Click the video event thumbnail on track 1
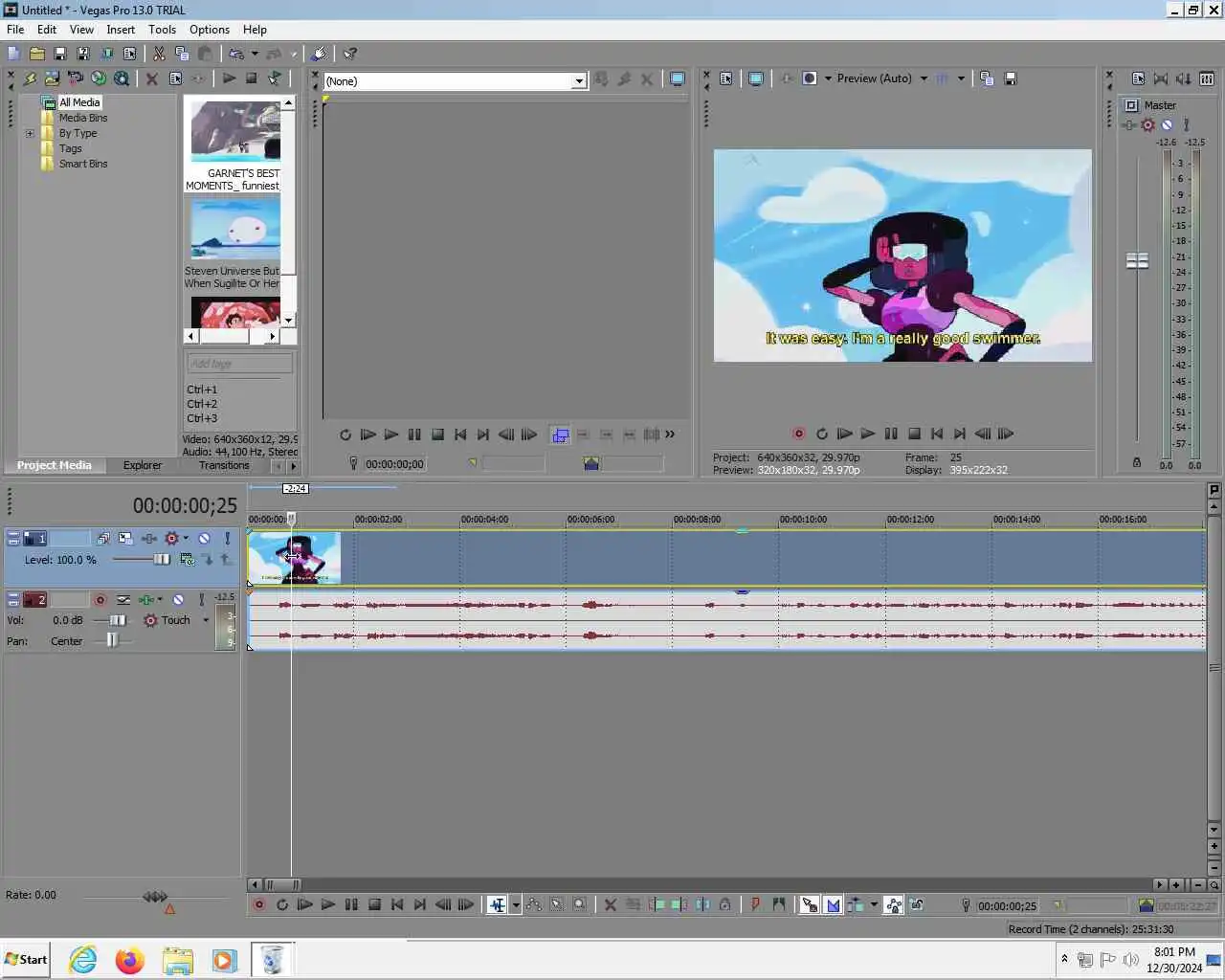Viewport: 1225px width, 980px height. [294, 558]
